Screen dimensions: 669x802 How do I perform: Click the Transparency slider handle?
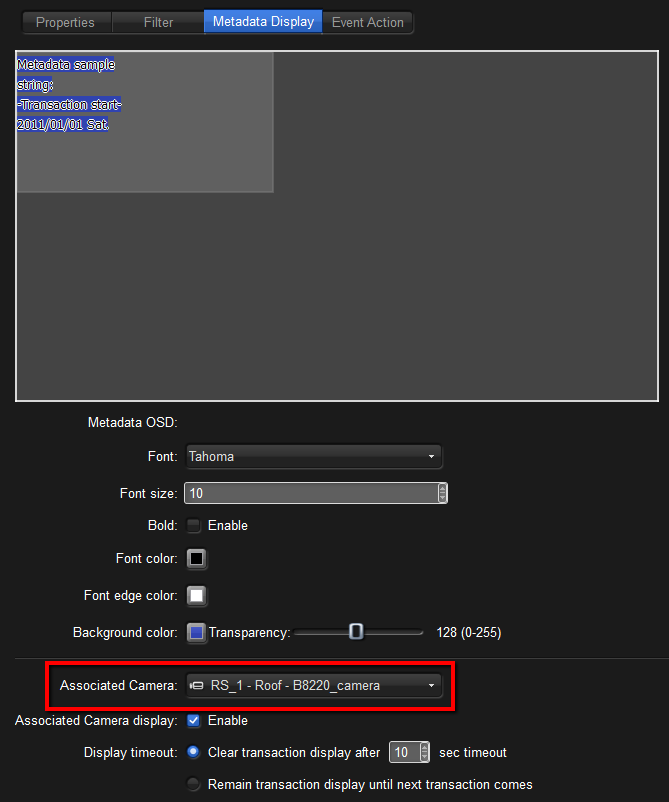[x=355, y=632]
